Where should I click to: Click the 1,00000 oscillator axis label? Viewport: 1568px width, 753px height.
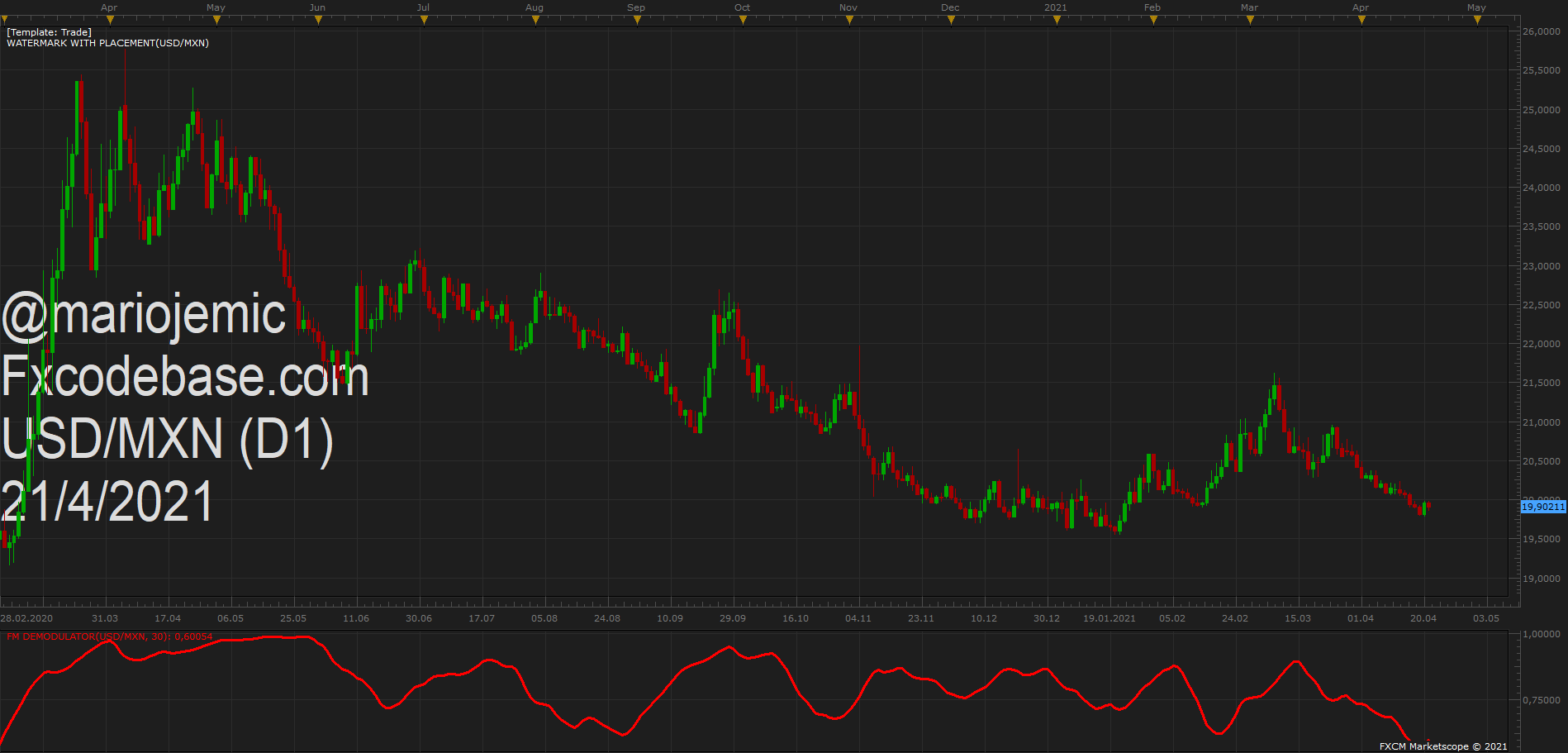pyautogui.click(x=1542, y=634)
